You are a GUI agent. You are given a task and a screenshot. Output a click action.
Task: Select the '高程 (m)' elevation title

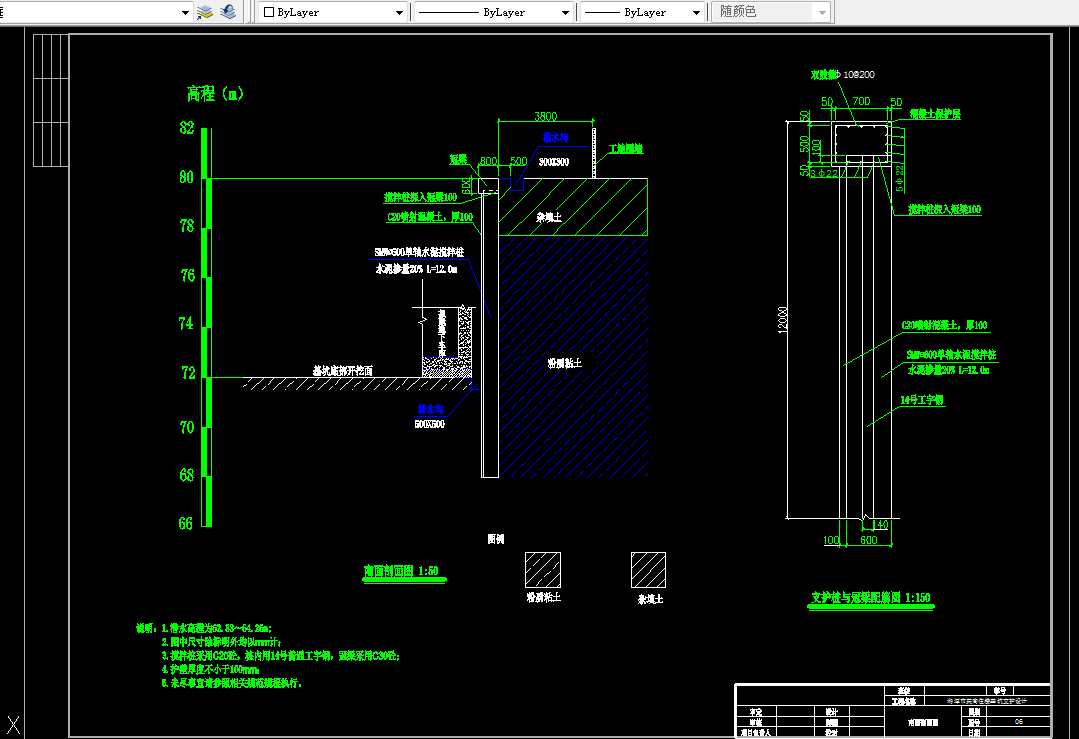pyautogui.click(x=215, y=94)
